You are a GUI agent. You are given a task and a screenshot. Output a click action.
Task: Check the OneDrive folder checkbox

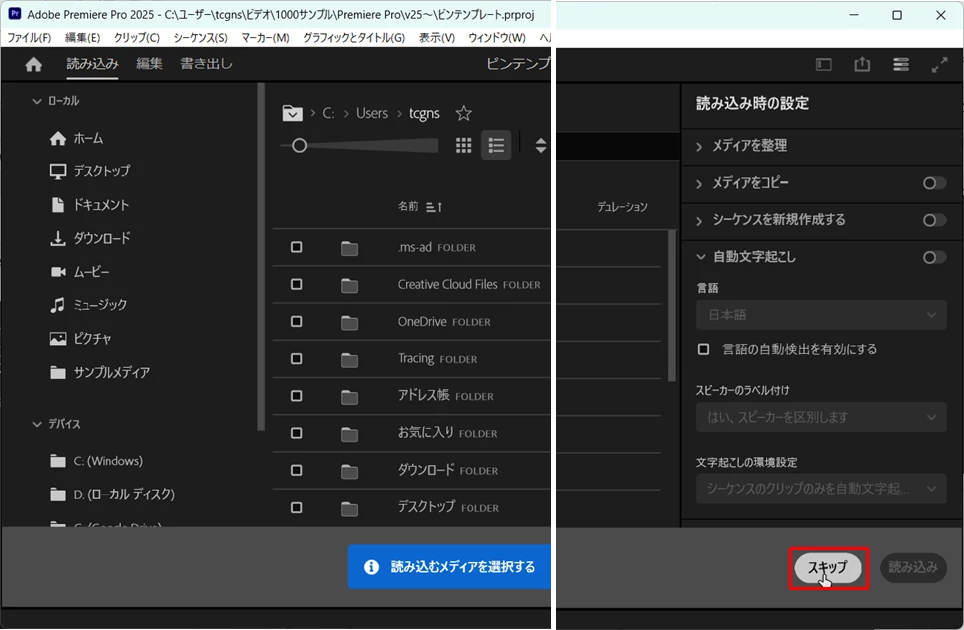click(x=296, y=321)
